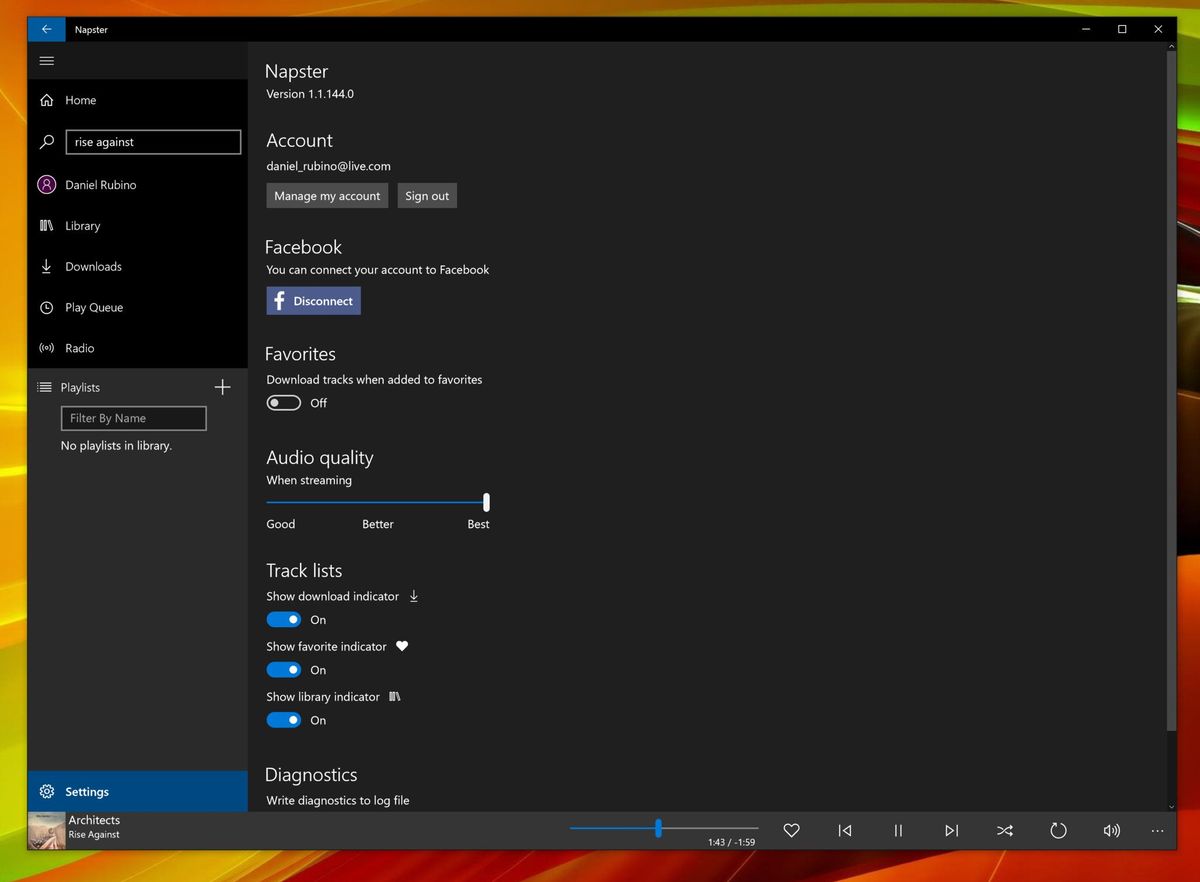Open Downloads from the sidebar
Viewport: 1200px width, 882px height.
tap(93, 266)
